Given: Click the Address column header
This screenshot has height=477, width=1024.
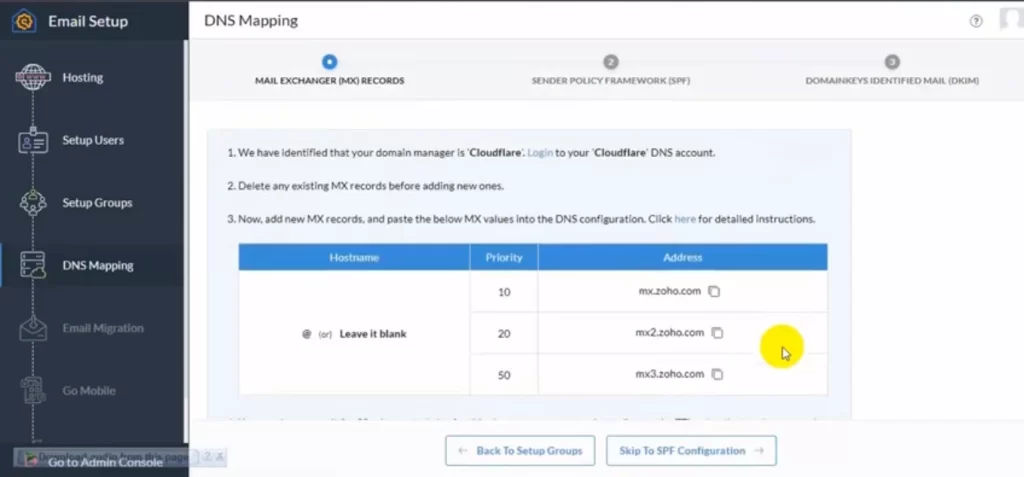Looking at the screenshot, I should tap(682, 257).
